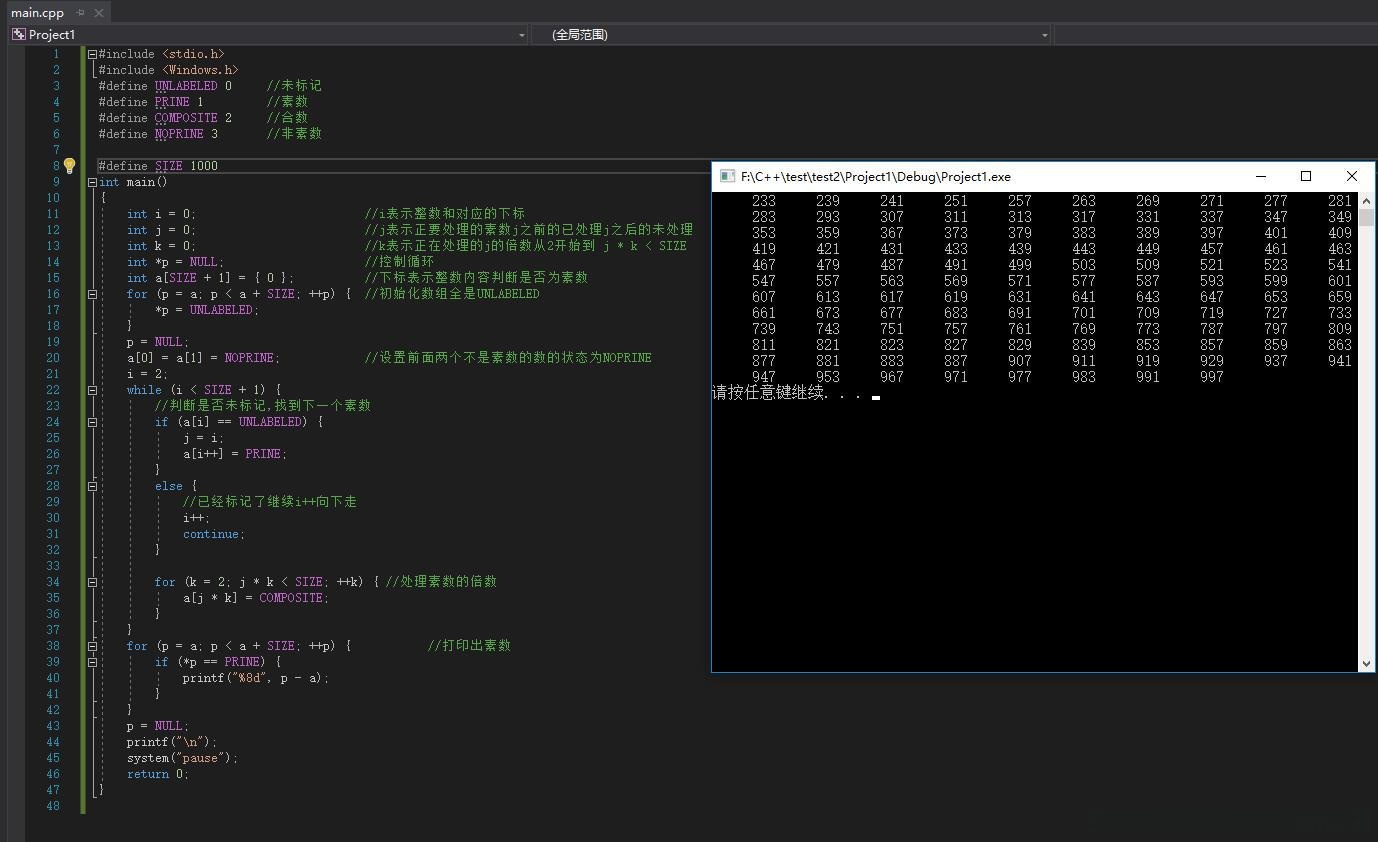Click the console window's title bar icon
Viewport: 1378px width, 842px height.
[727, 177]
